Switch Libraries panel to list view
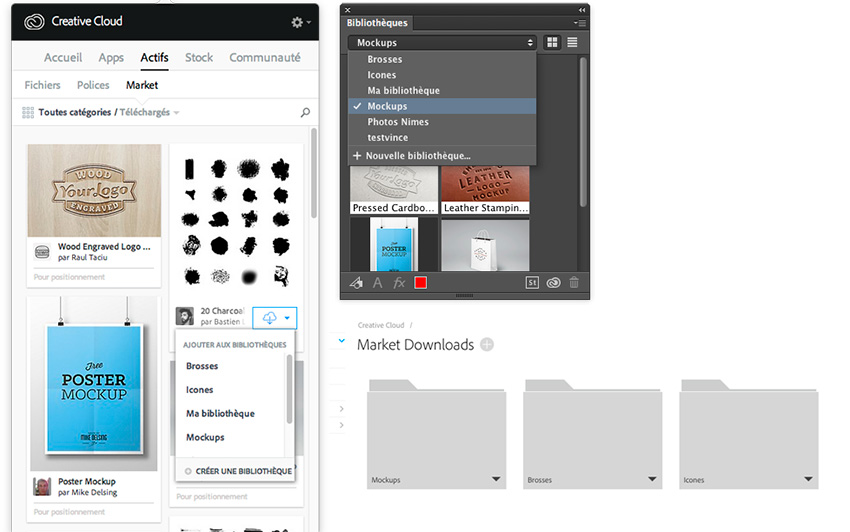The image size is (850, 532). (x=572, y=42)
